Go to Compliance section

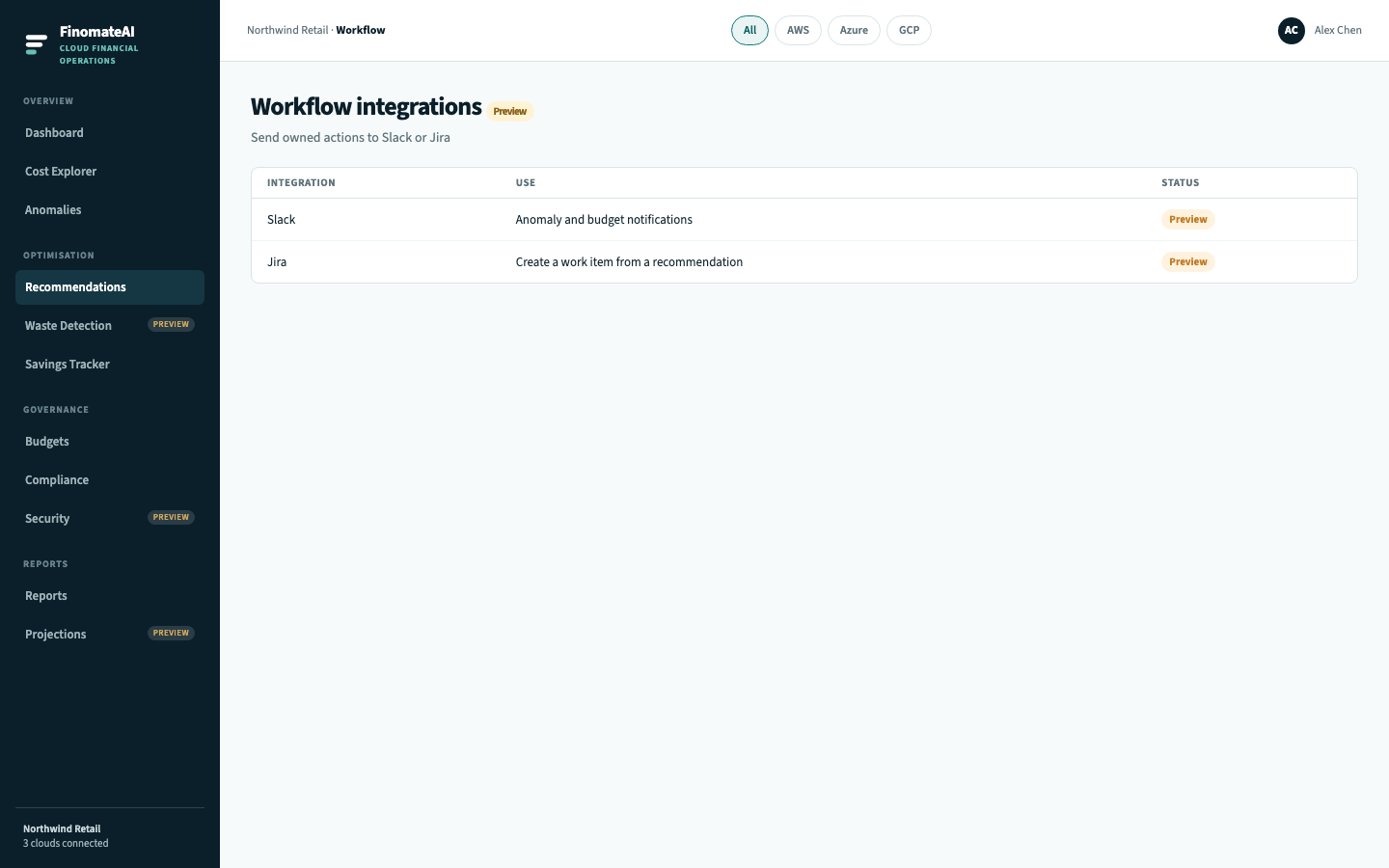coord(110,480)
